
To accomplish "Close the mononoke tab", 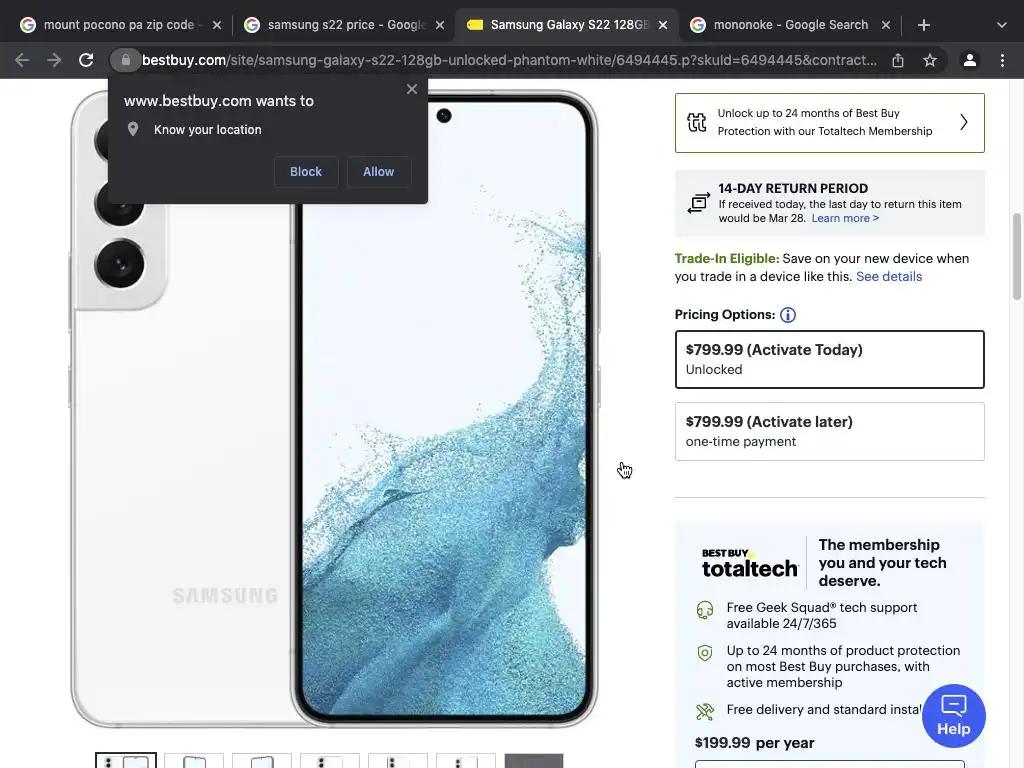I will [x=886, y=25].
